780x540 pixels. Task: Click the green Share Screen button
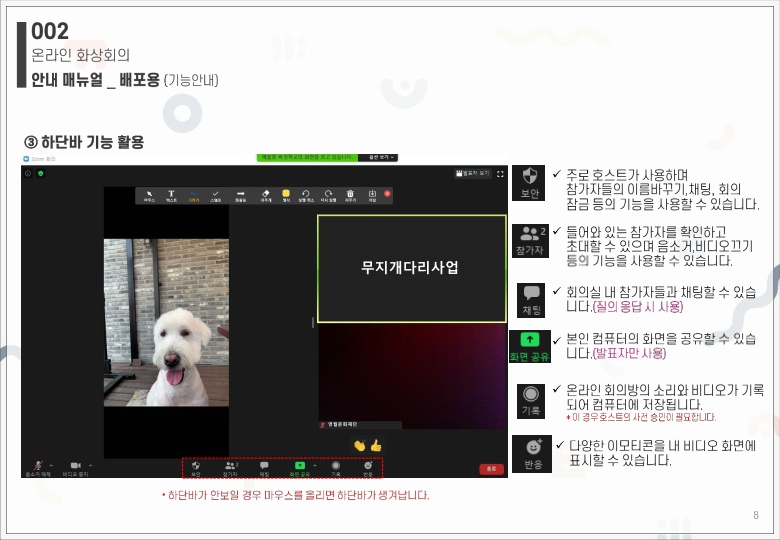click(x=299, y=466)
